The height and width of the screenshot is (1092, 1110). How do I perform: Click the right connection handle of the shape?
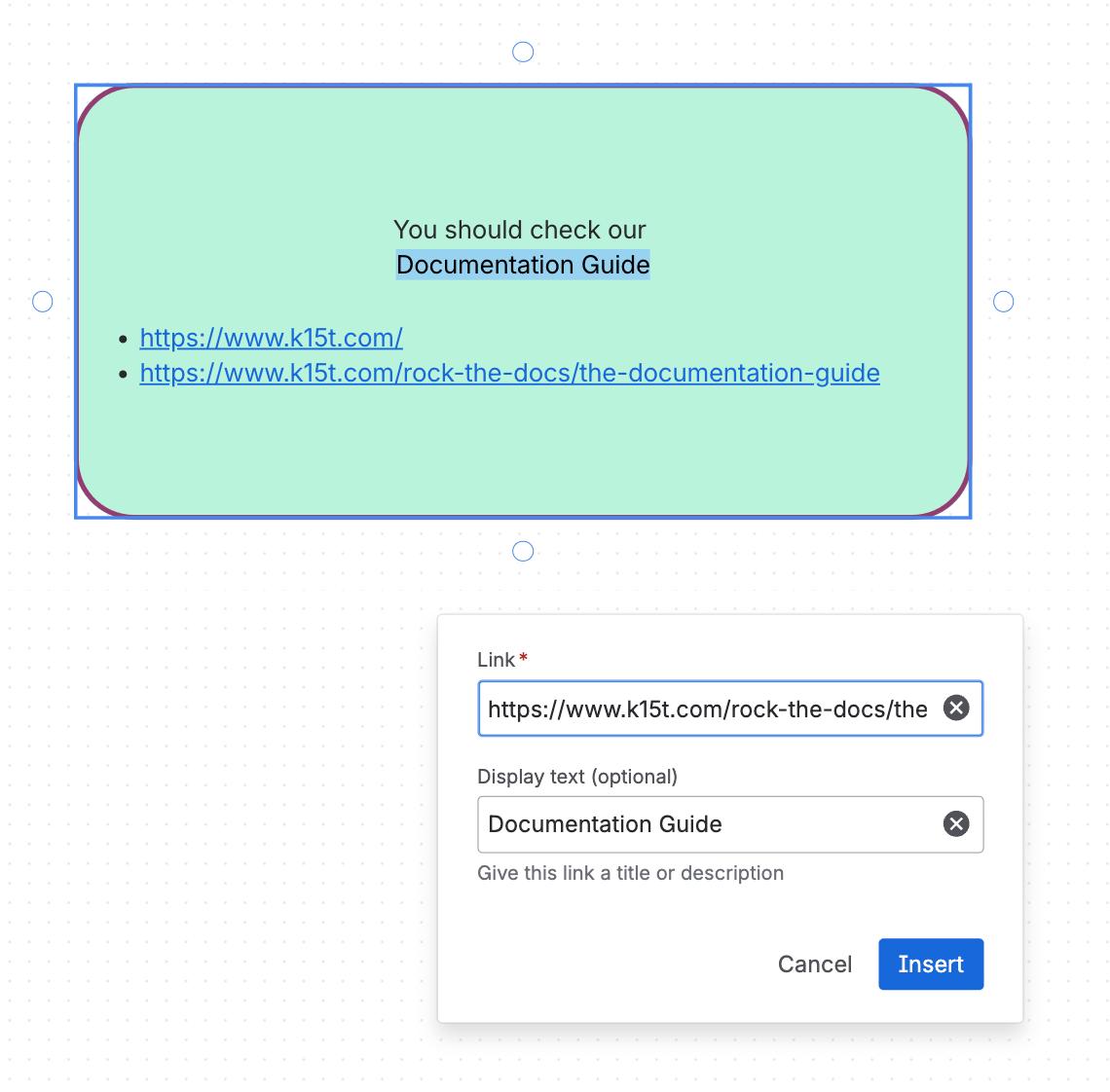[x=1003, y=302]
